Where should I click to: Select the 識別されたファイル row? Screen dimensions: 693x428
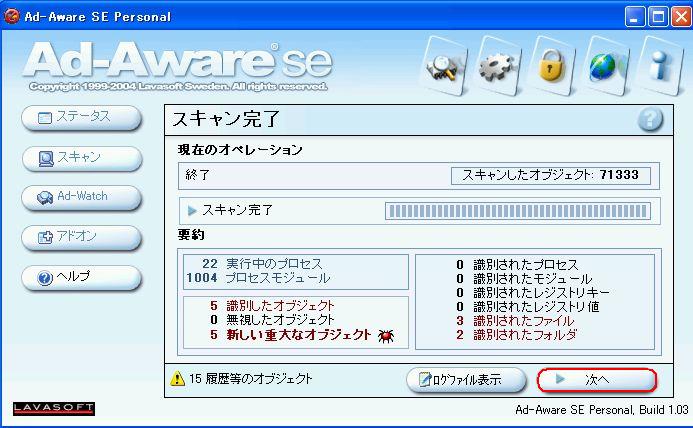(515, 321)
